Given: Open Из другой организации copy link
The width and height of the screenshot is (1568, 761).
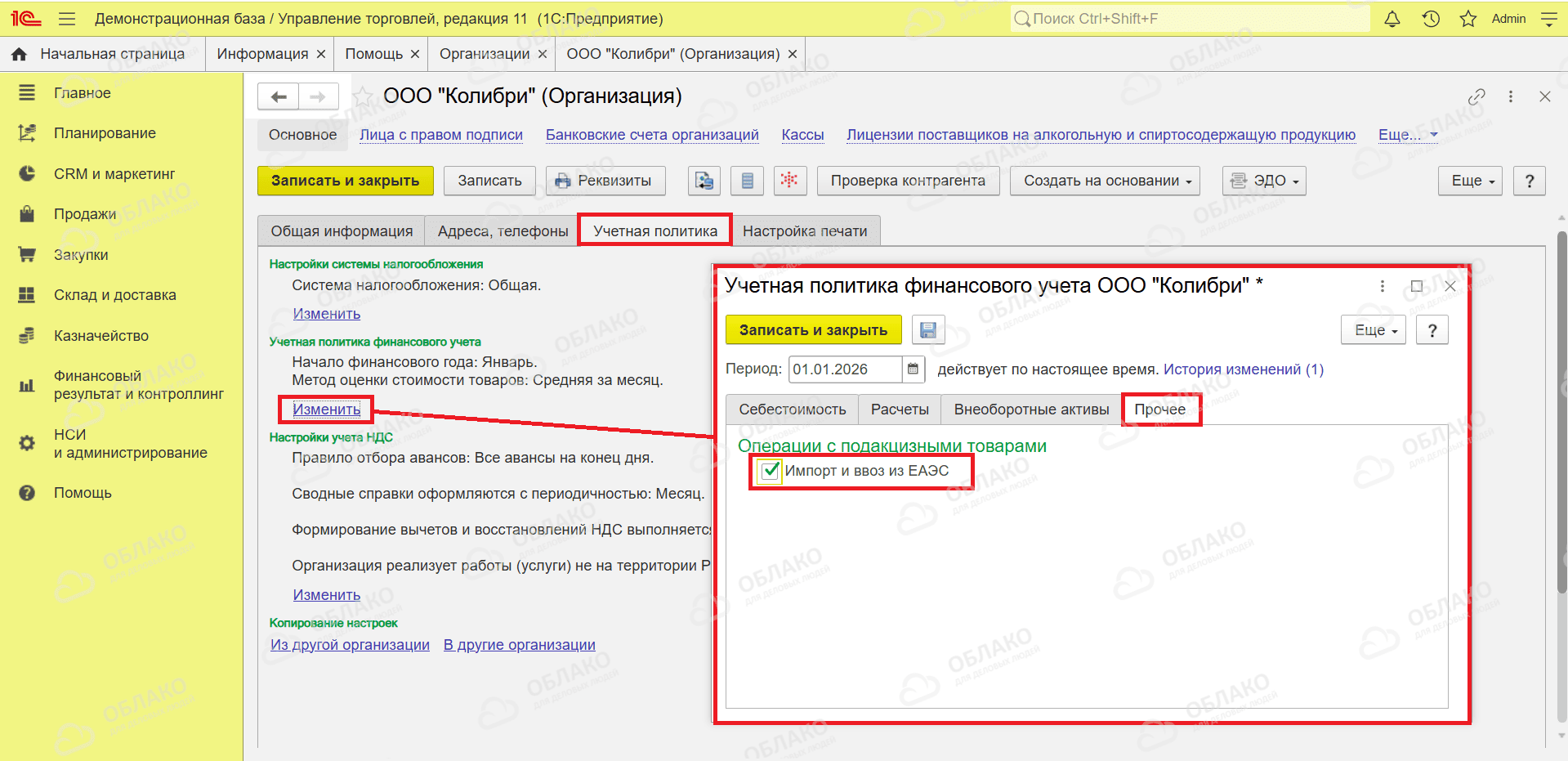Looking at the screenshot, I should point(351,645).
